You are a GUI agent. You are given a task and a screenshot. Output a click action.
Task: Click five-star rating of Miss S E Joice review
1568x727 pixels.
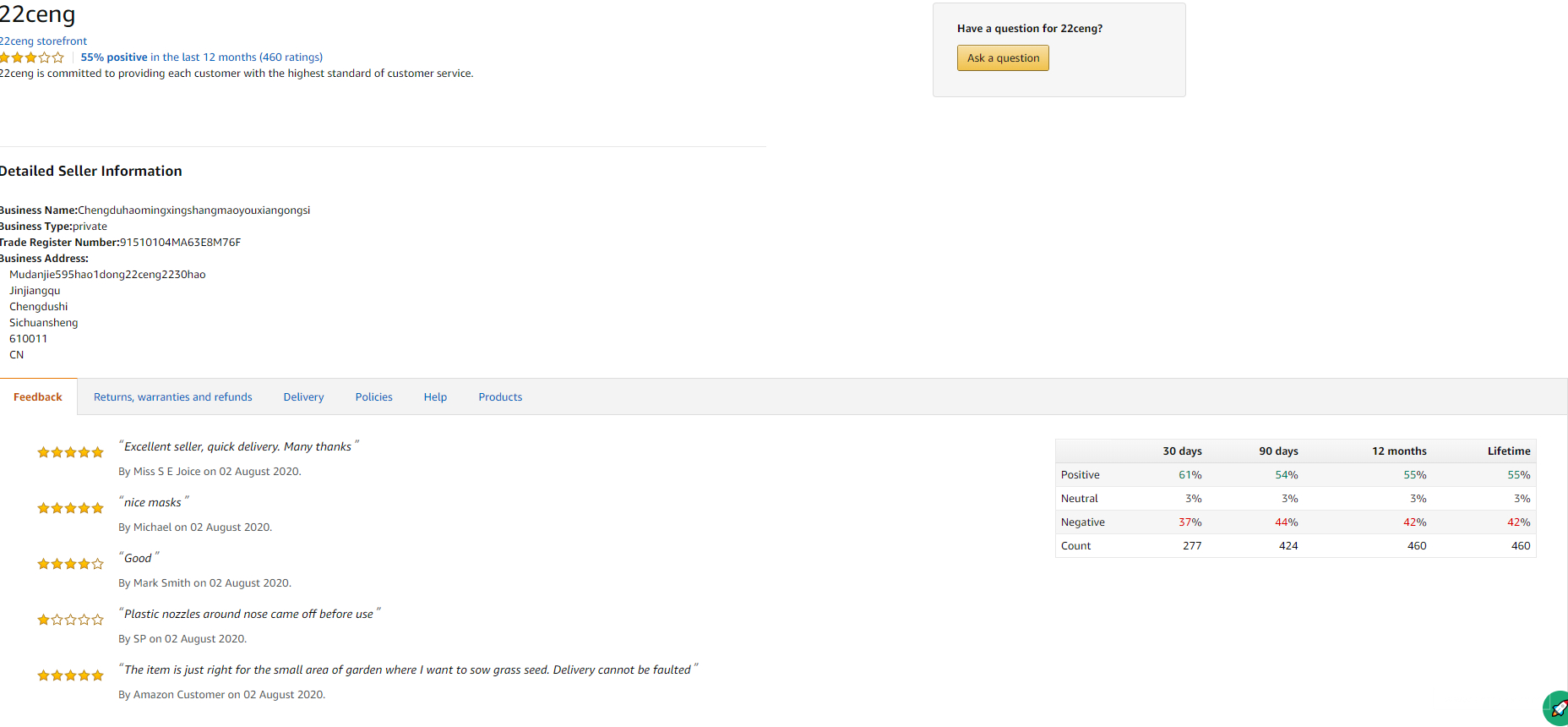click(x=70, y=452)
